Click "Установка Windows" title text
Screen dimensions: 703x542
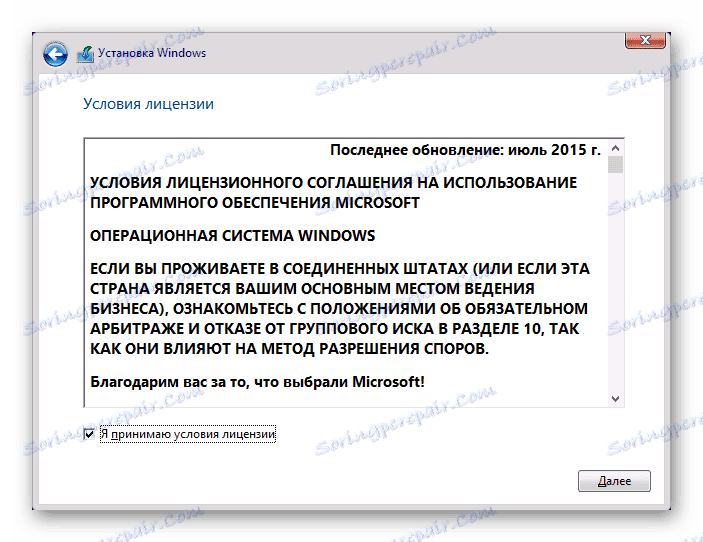point(152,53)
